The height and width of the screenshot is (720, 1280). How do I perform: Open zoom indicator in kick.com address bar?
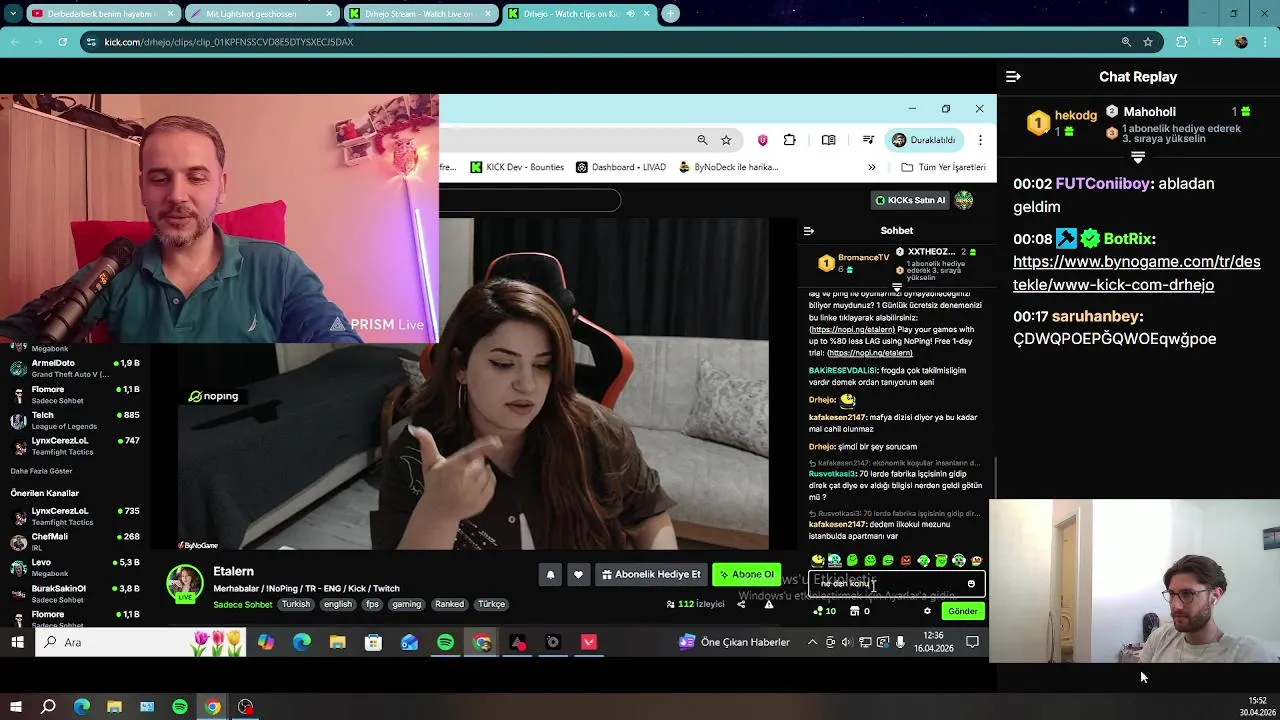click(1126, 42)
